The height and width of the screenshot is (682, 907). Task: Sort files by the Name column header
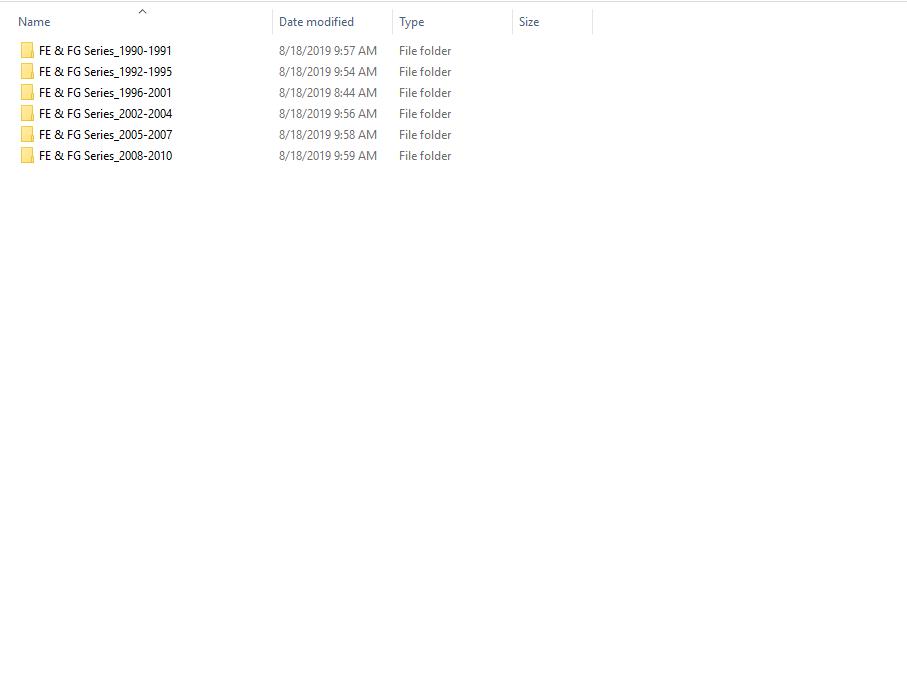[34, 22]
